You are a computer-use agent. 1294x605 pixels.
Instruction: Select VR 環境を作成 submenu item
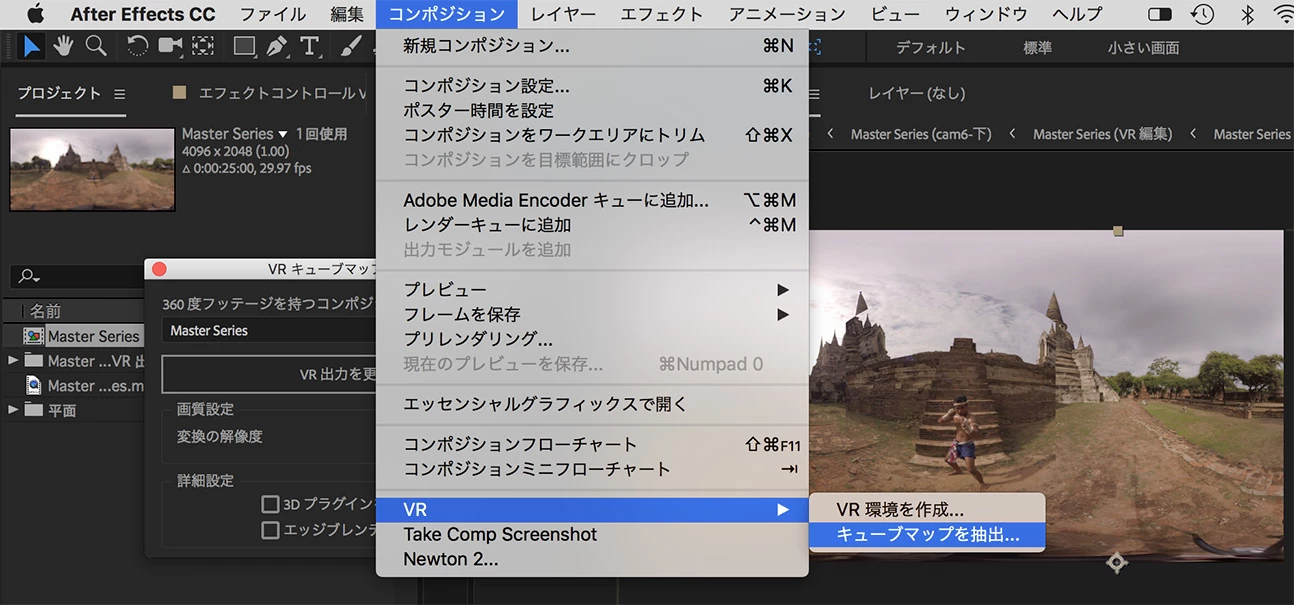pos(927,510)
